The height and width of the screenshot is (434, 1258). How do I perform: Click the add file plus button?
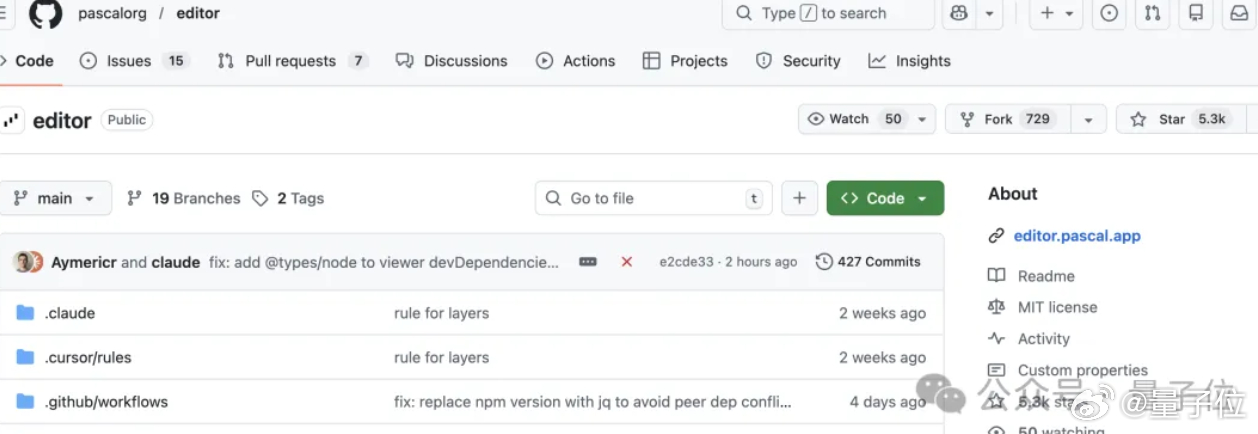799,198
